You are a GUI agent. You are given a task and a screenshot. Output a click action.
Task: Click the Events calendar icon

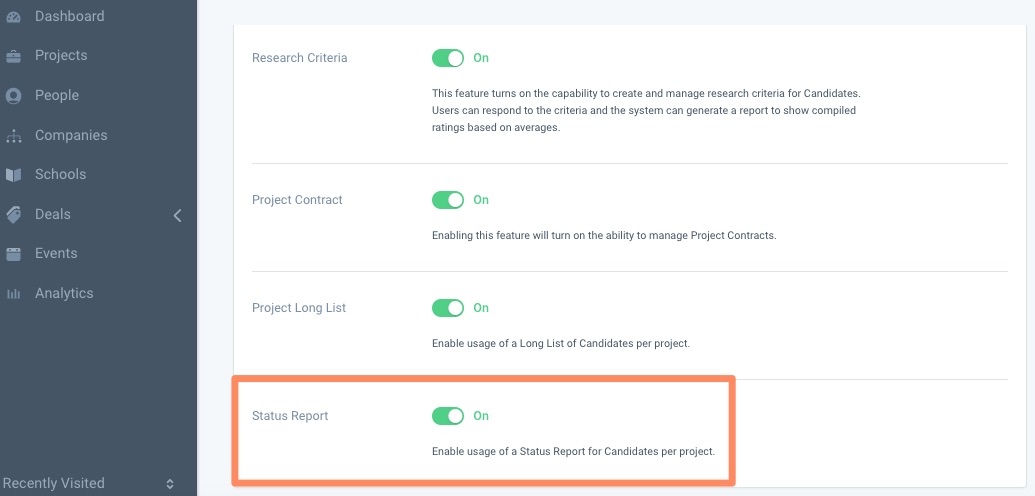(x=13, y=254)
